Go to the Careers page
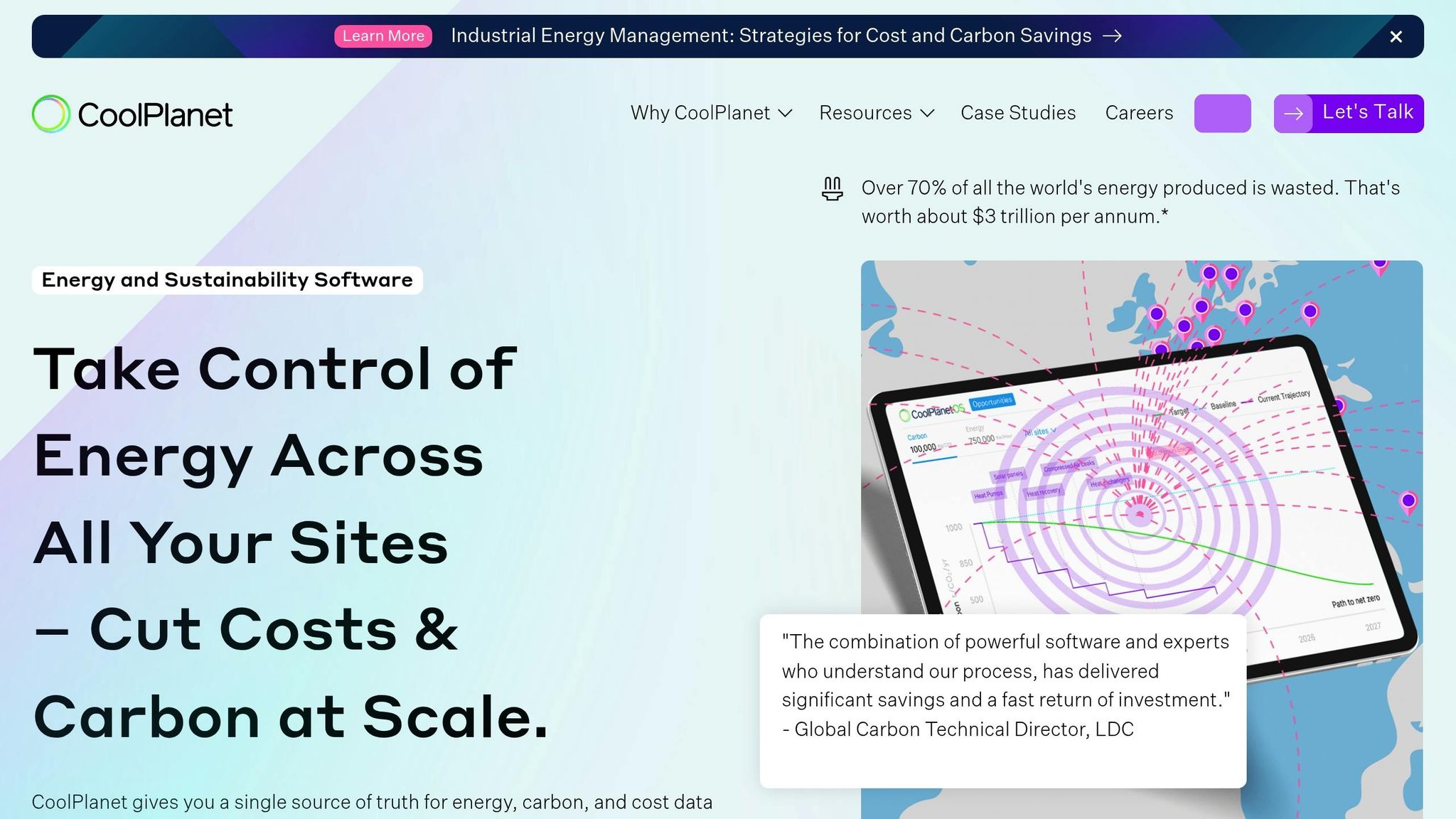The height and width of the screenshot is (819, 1456). (x=1138, y=113)
